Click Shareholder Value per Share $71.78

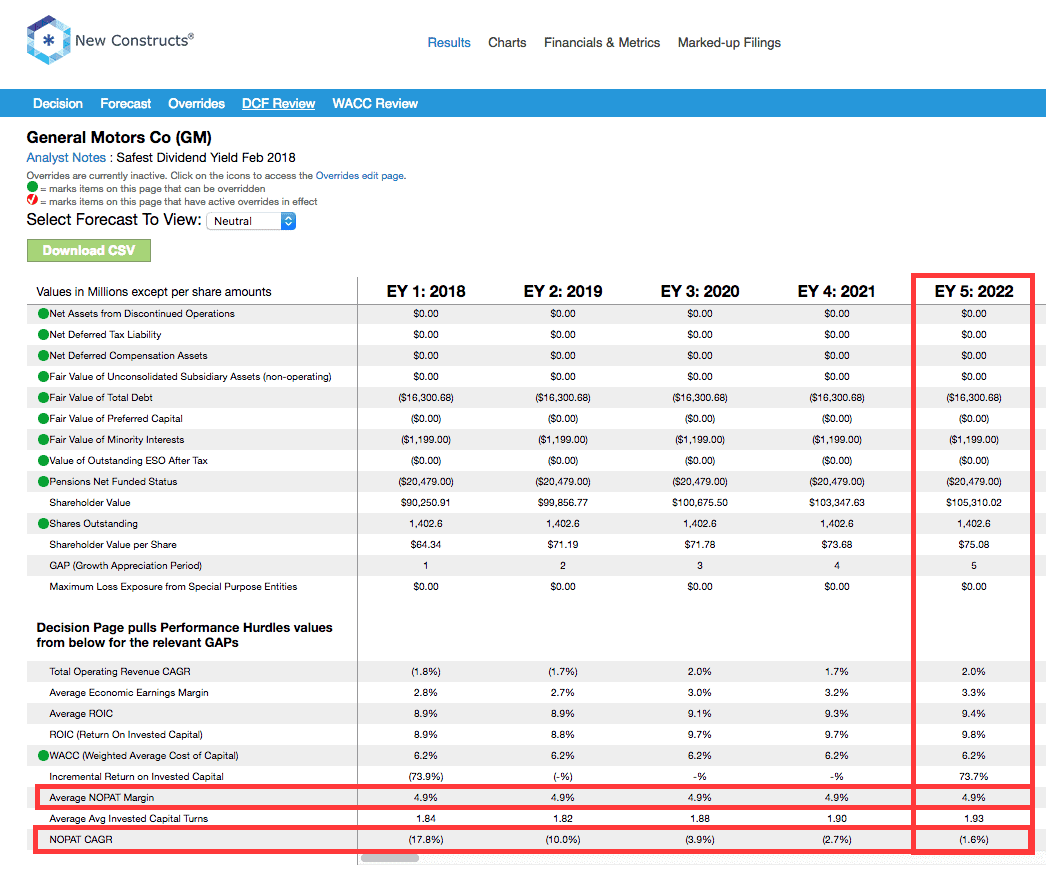(700, 545)
